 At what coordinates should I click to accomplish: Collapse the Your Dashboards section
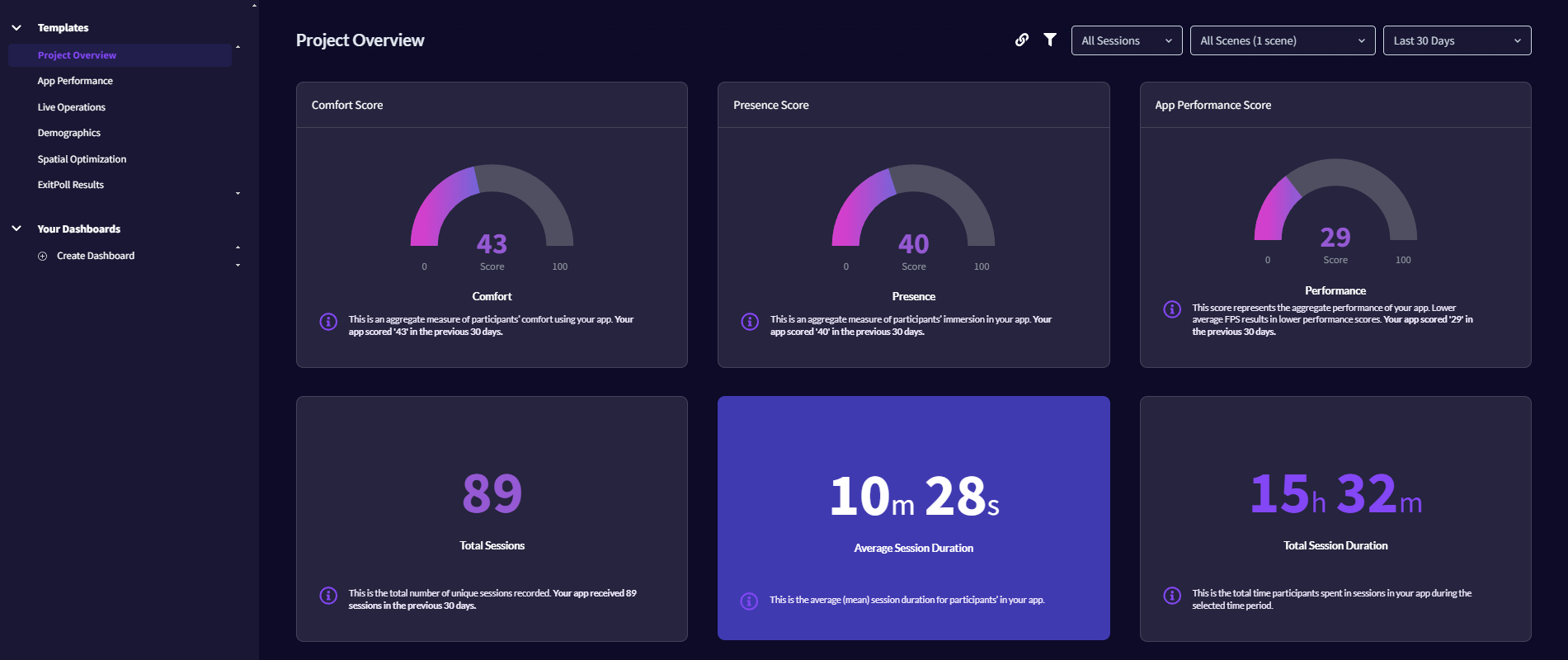pyautogui.click(x=16, y=229)
